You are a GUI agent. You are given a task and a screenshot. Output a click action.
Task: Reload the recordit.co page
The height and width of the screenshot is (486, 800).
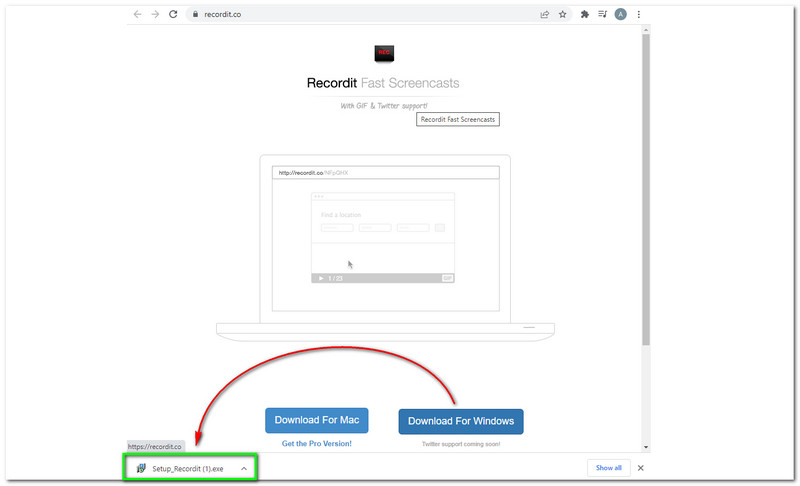[173, 14]
